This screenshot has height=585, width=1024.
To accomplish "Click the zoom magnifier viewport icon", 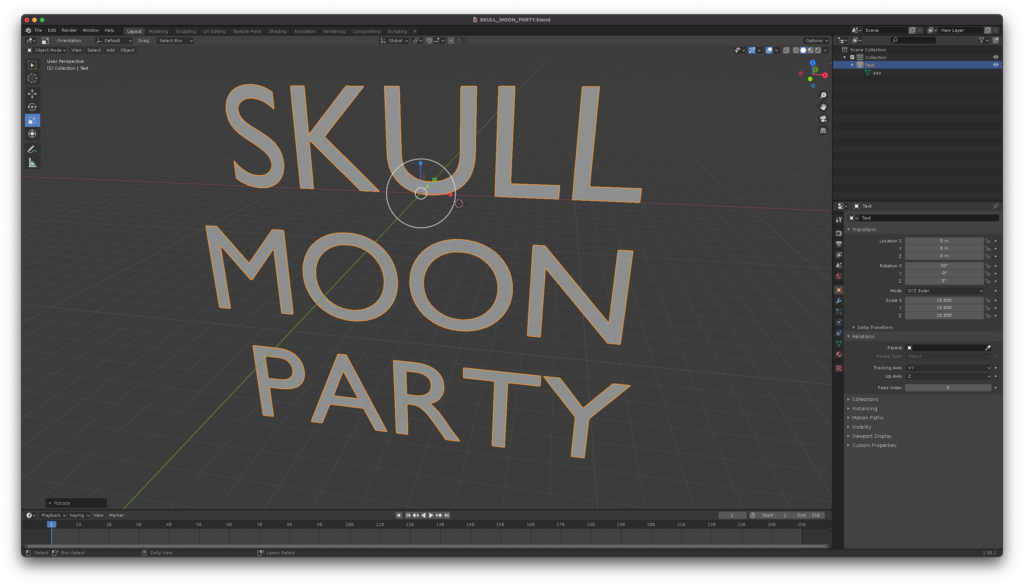I will point(822,95).
